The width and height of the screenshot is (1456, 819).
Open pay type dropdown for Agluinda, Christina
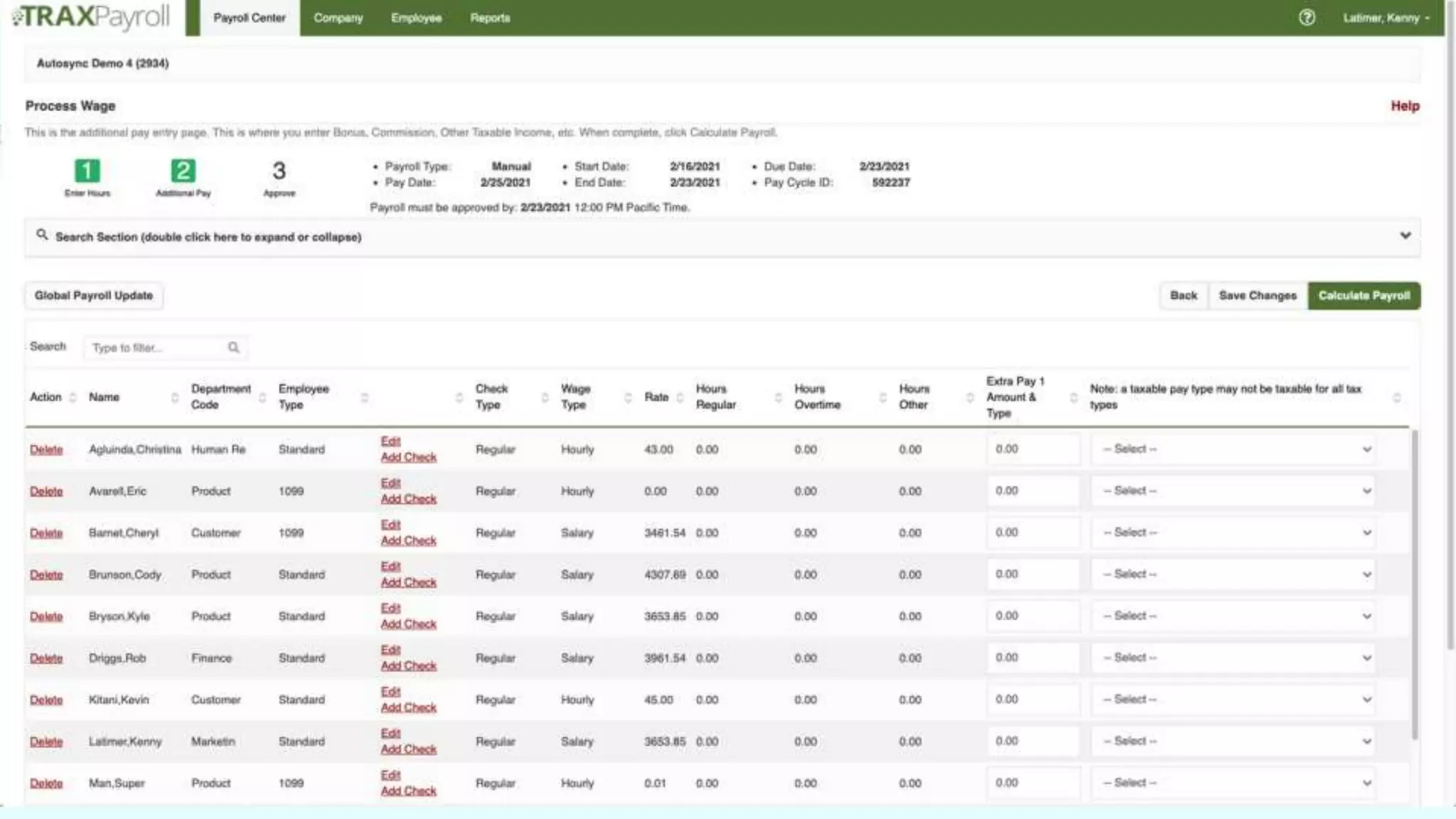coord(1233,449)
